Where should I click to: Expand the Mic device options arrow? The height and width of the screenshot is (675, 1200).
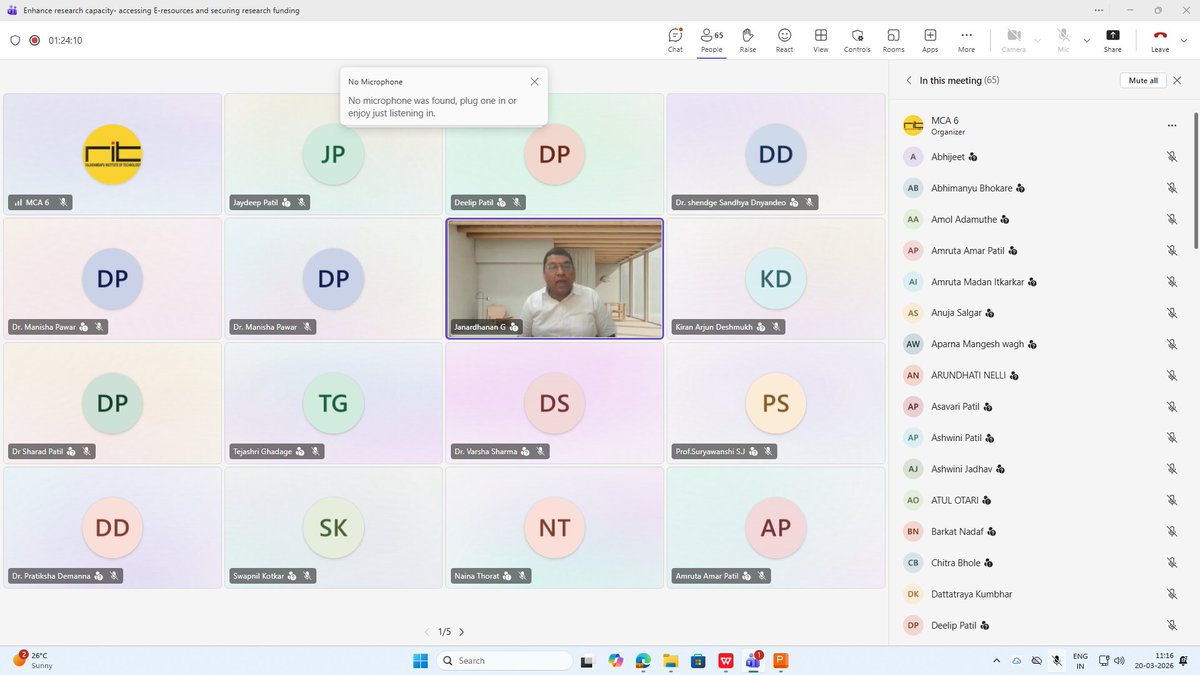click(1086, 40)
